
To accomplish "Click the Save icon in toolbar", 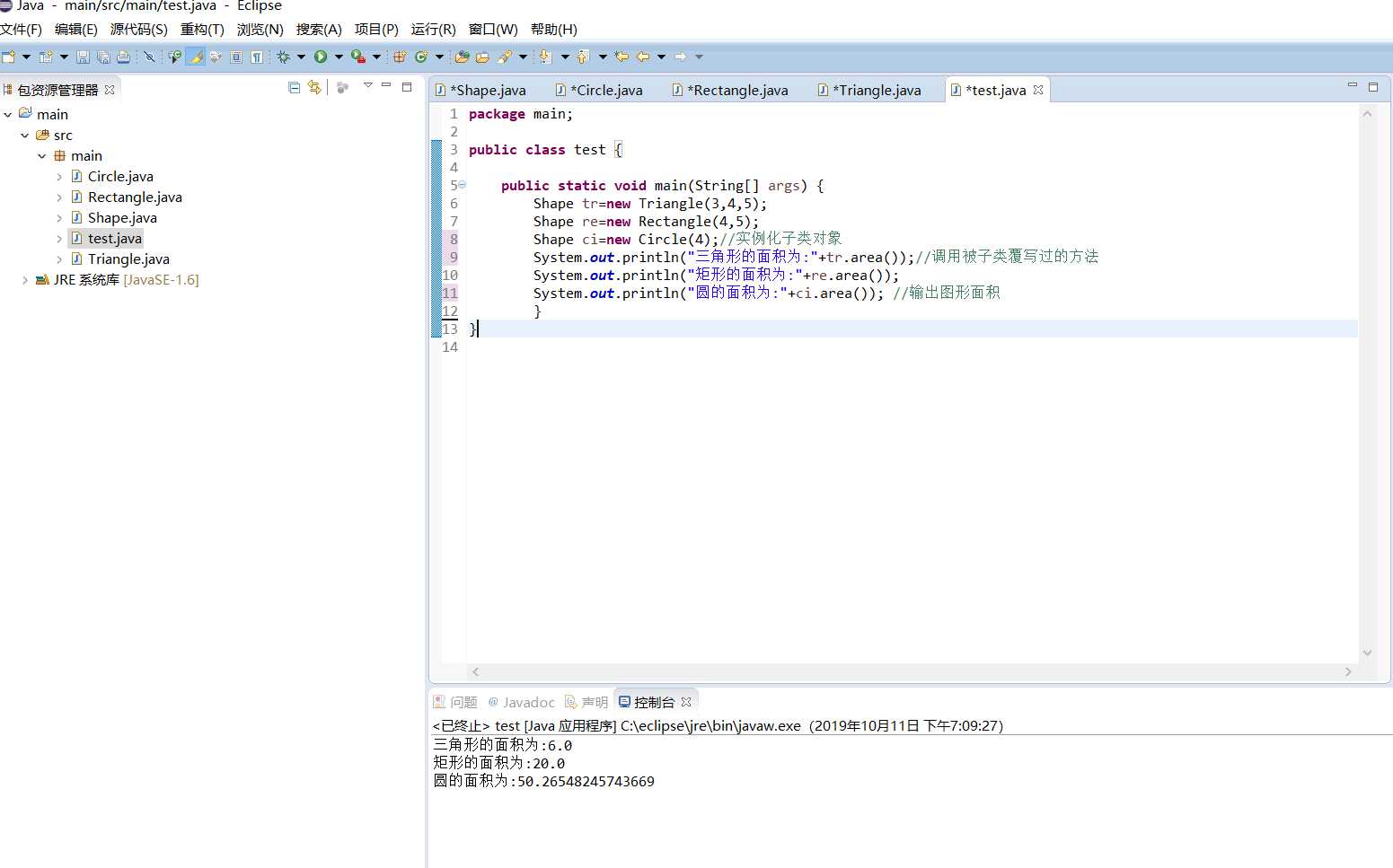I will coord(83,57).
